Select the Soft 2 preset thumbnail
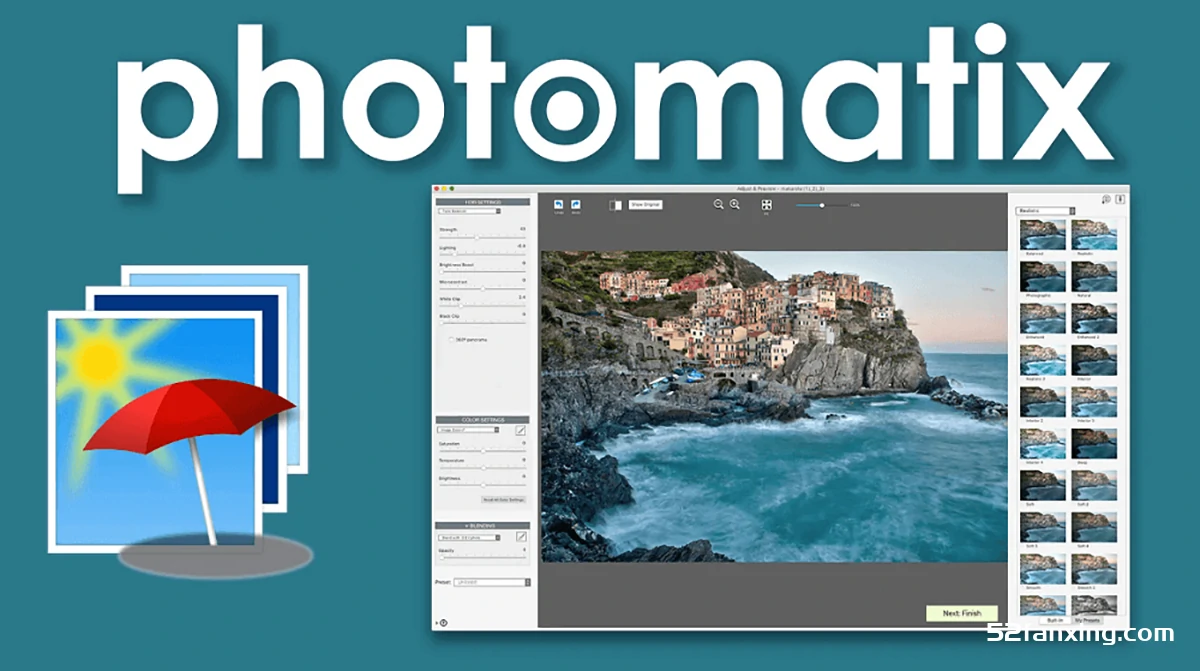This screenshot has height=671, width=1200. (1094, 485)
